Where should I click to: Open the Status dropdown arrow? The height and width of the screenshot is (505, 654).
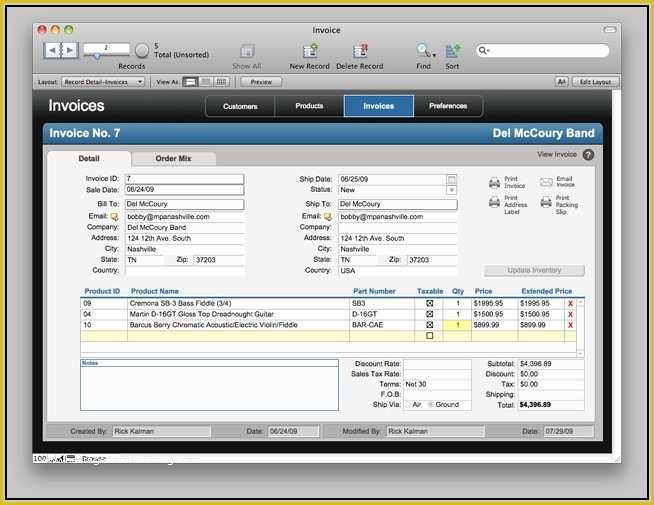[451, 190]
